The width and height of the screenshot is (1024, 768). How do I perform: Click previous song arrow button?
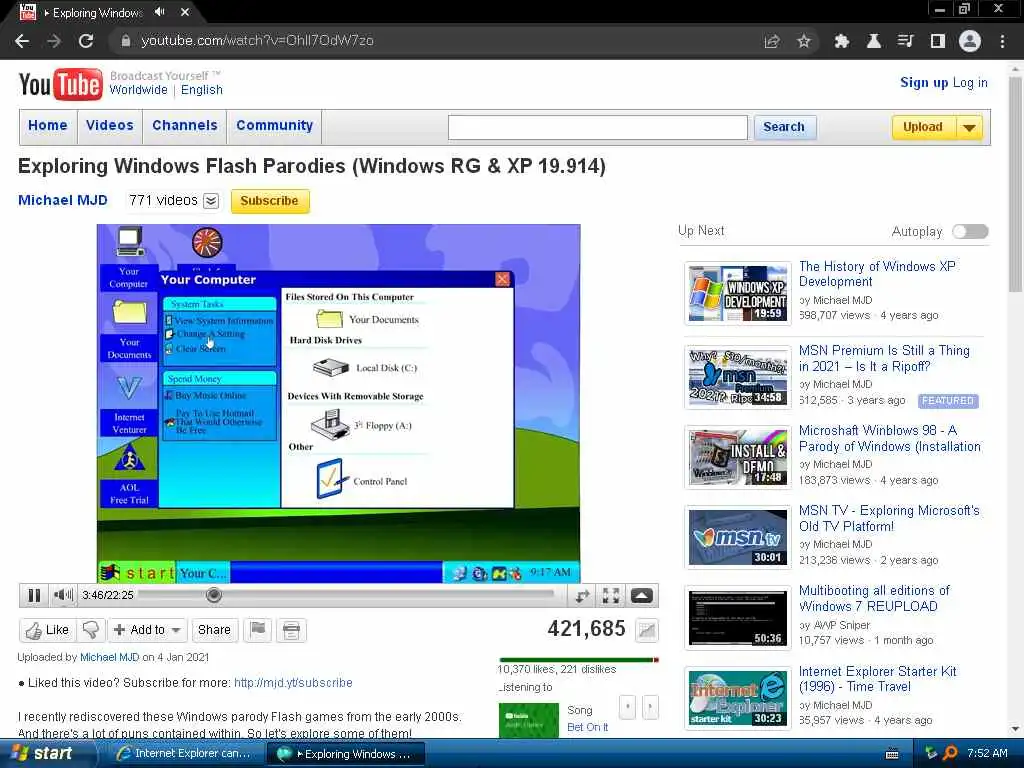pos(627,707)
